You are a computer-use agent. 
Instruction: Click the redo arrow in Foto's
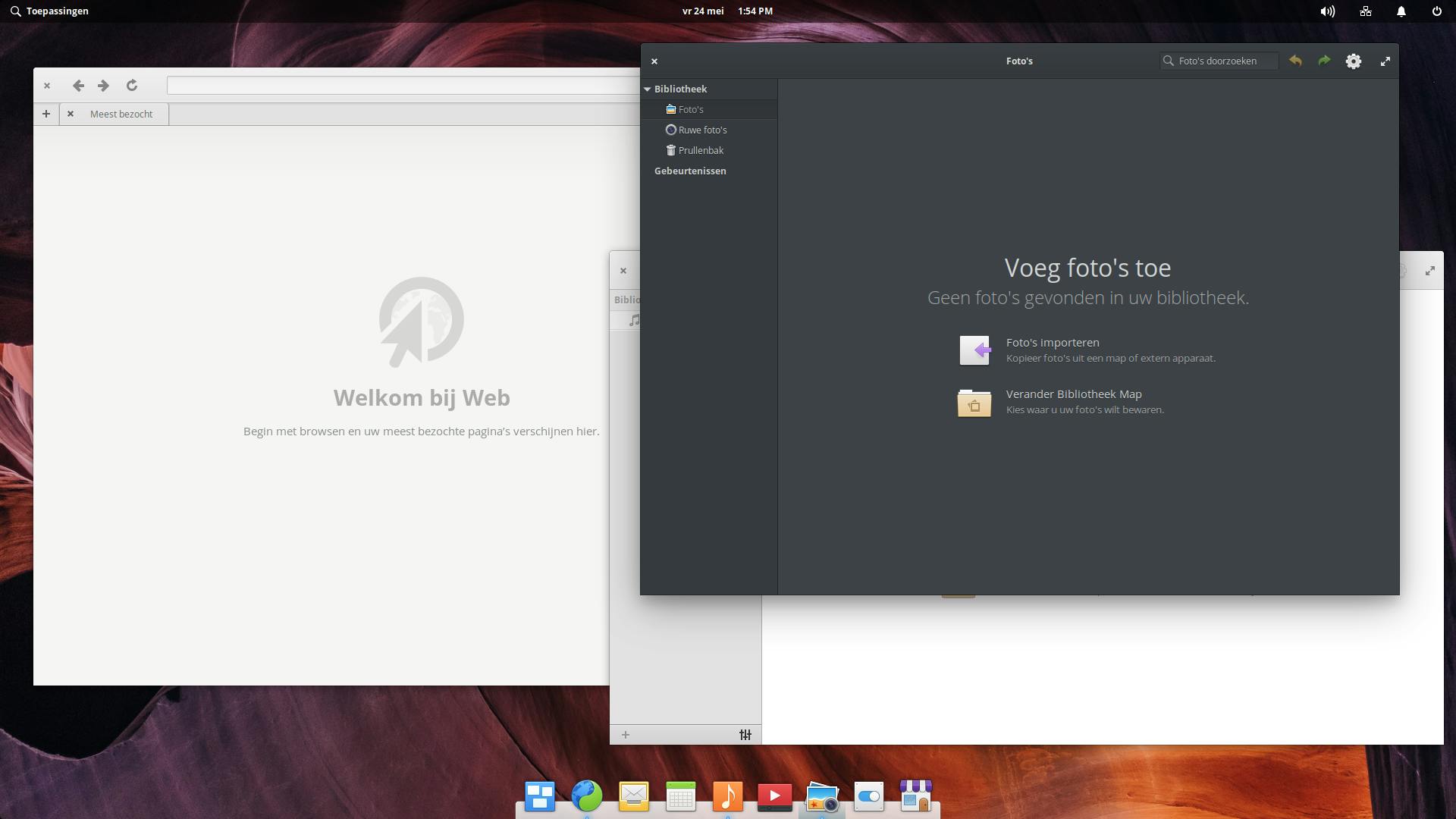(x=1324, y=61)
